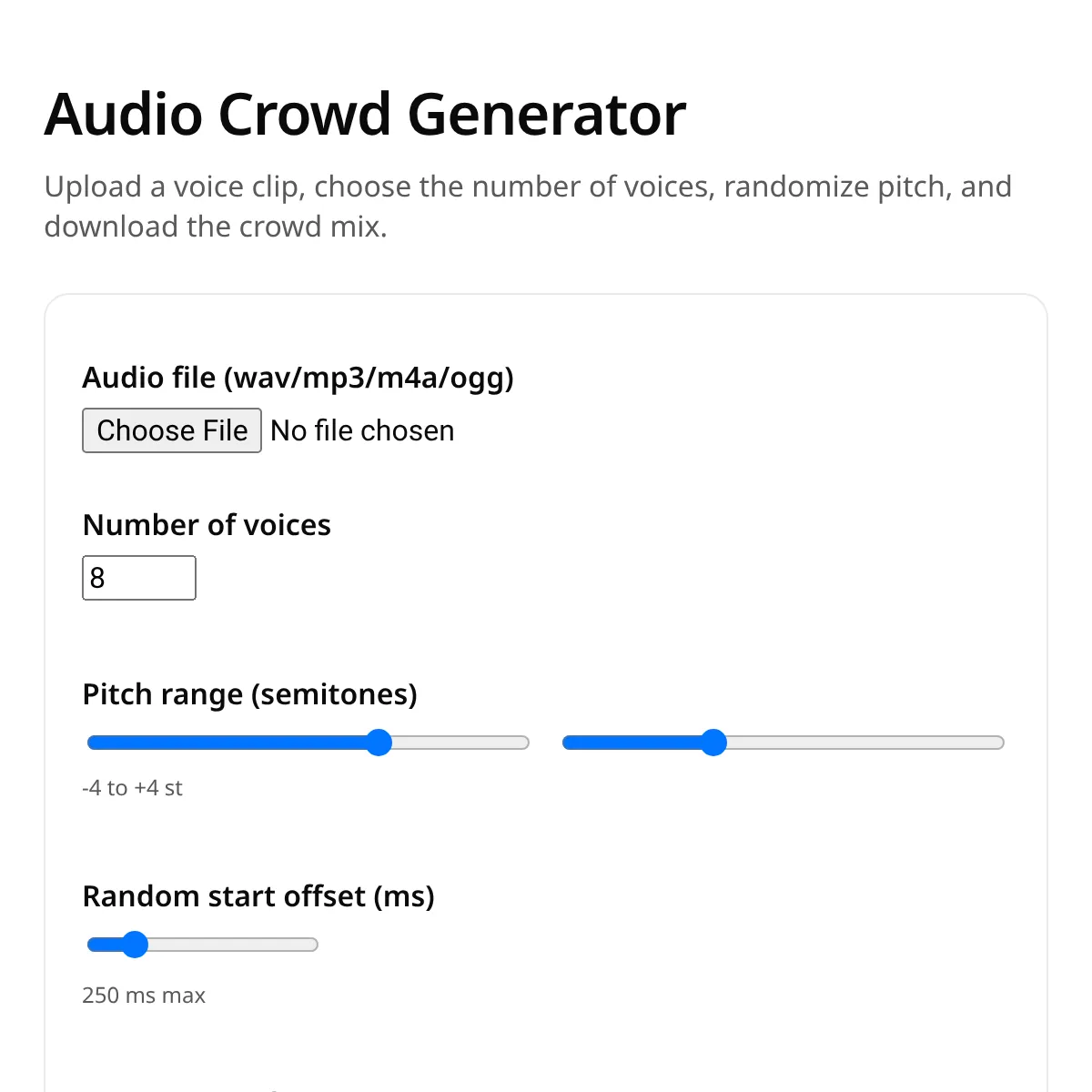Grab the right pitch range slider thumb
This screenshot has width=1092, height=1092.
point(714,743)
